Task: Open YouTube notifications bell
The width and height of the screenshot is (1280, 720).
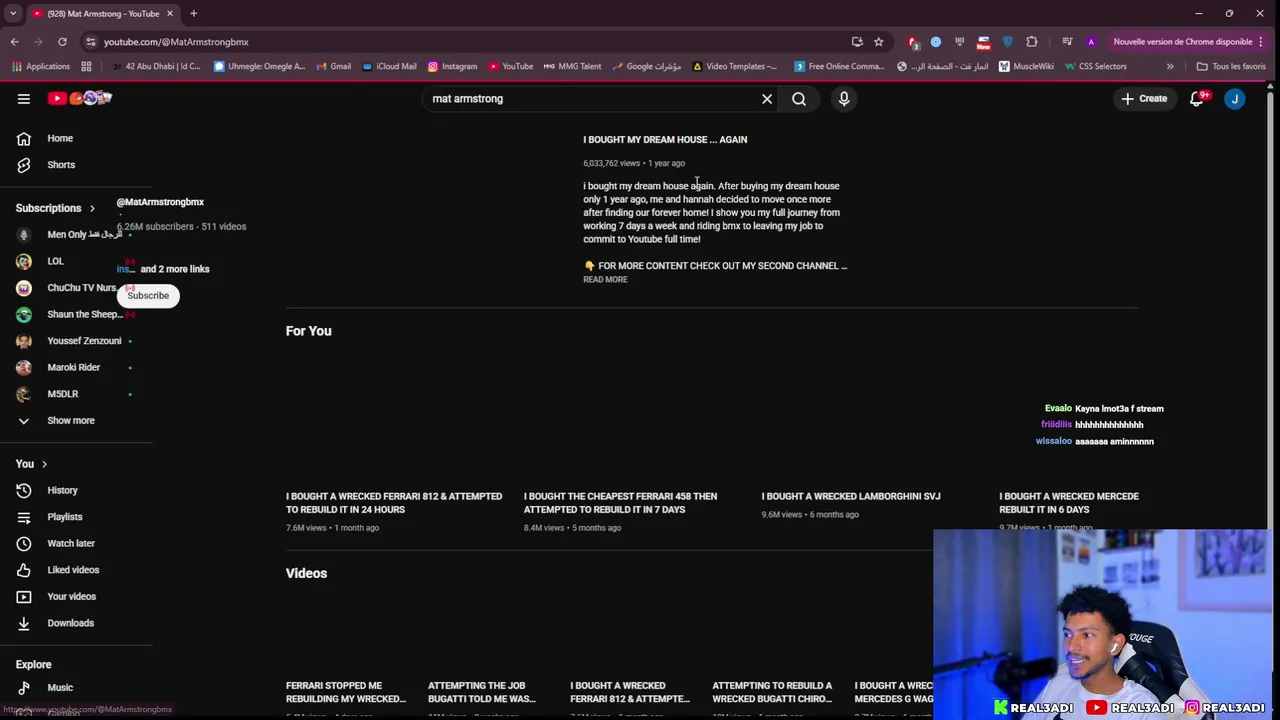Action: [x=1197, y=99]
